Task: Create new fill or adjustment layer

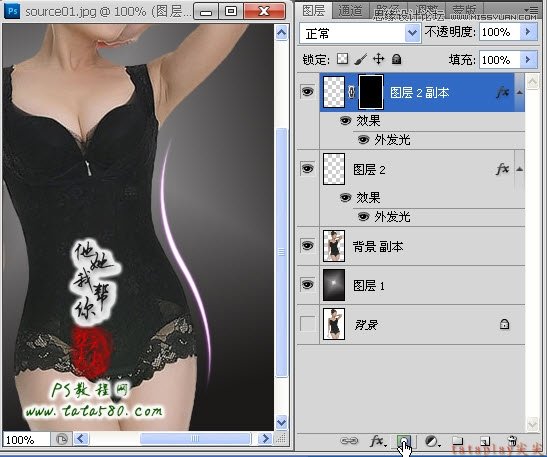Action: (433, 441)
